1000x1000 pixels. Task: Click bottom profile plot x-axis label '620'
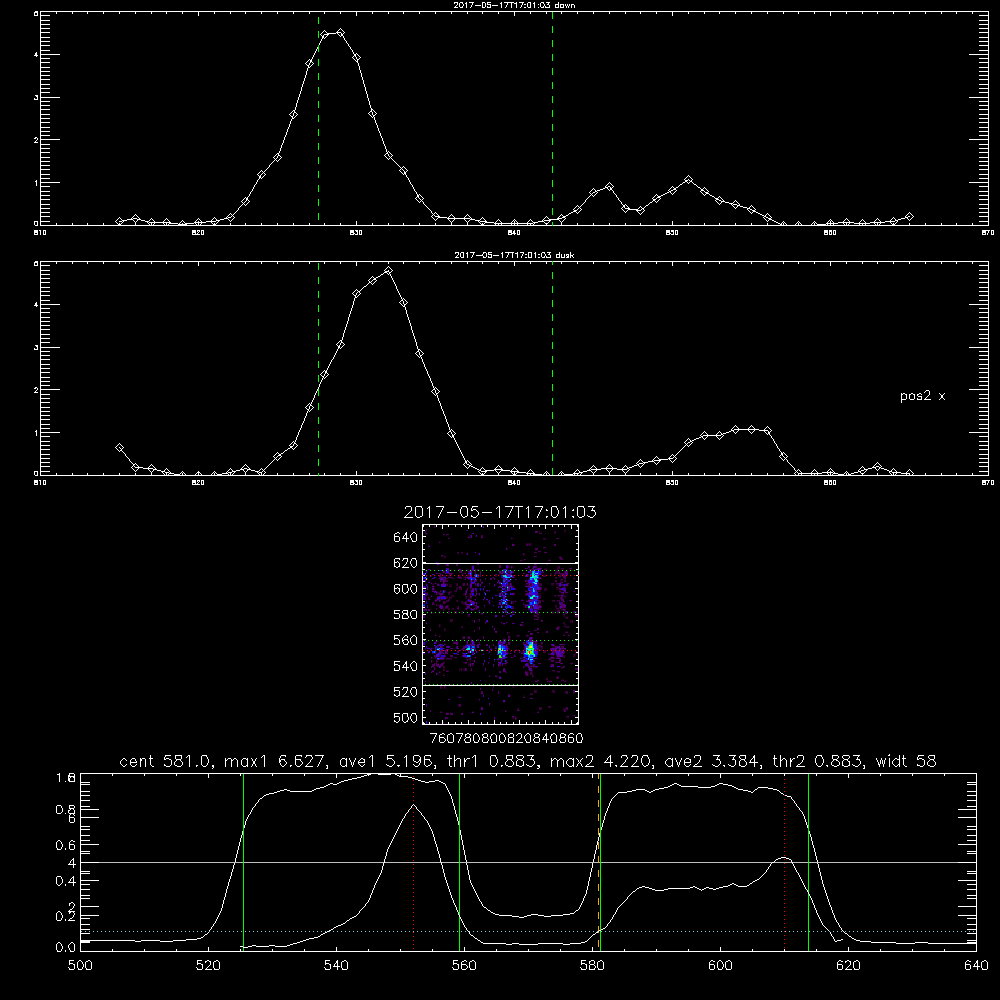(x=849, y=966)
